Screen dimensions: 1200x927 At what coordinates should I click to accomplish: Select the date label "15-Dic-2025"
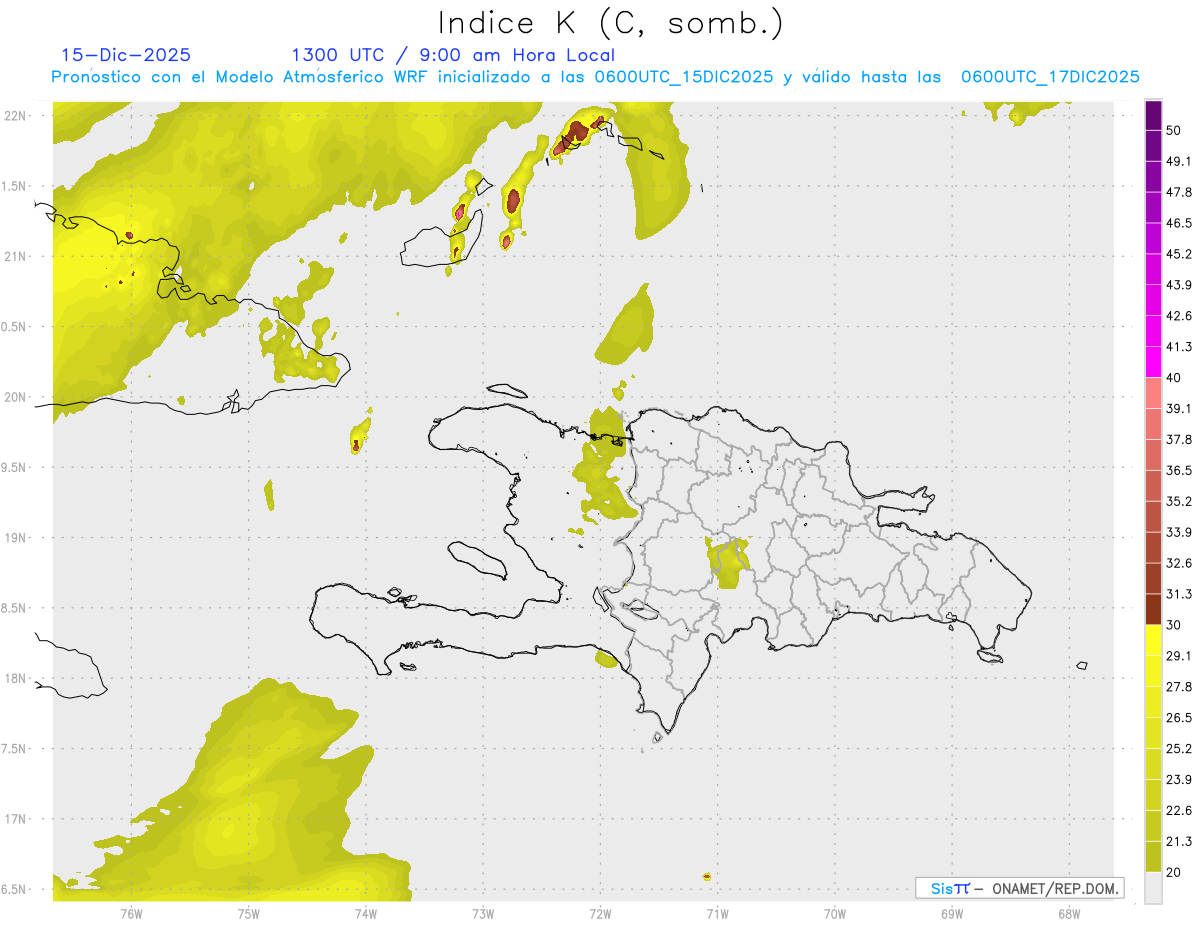(x=126, y=55)
